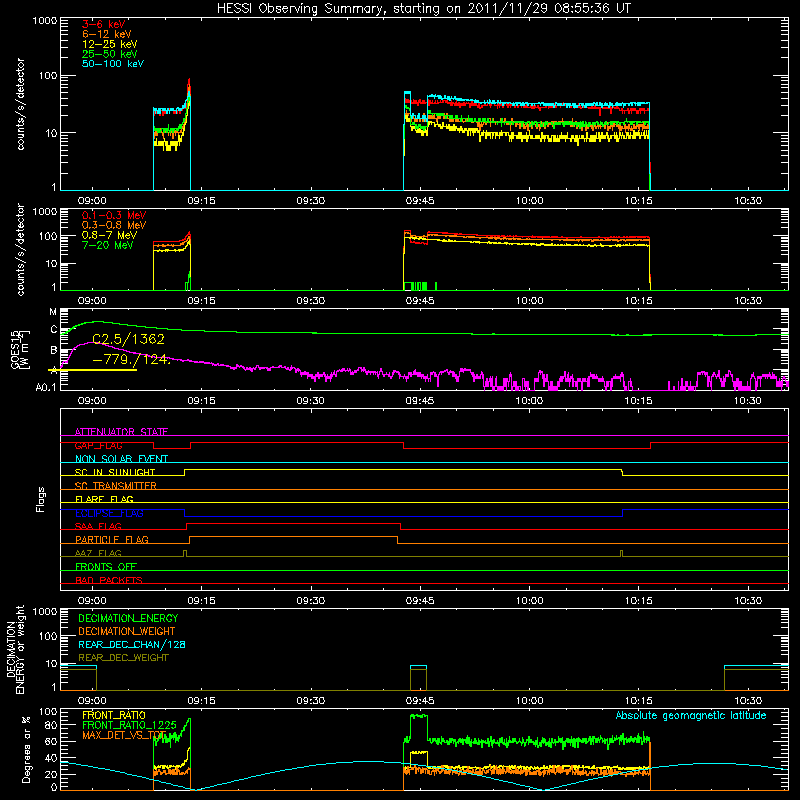This screenshot has height=800, width=800.
Task: Select the NON_SOLAR_EVENT flag label
Action: (121, 459)
